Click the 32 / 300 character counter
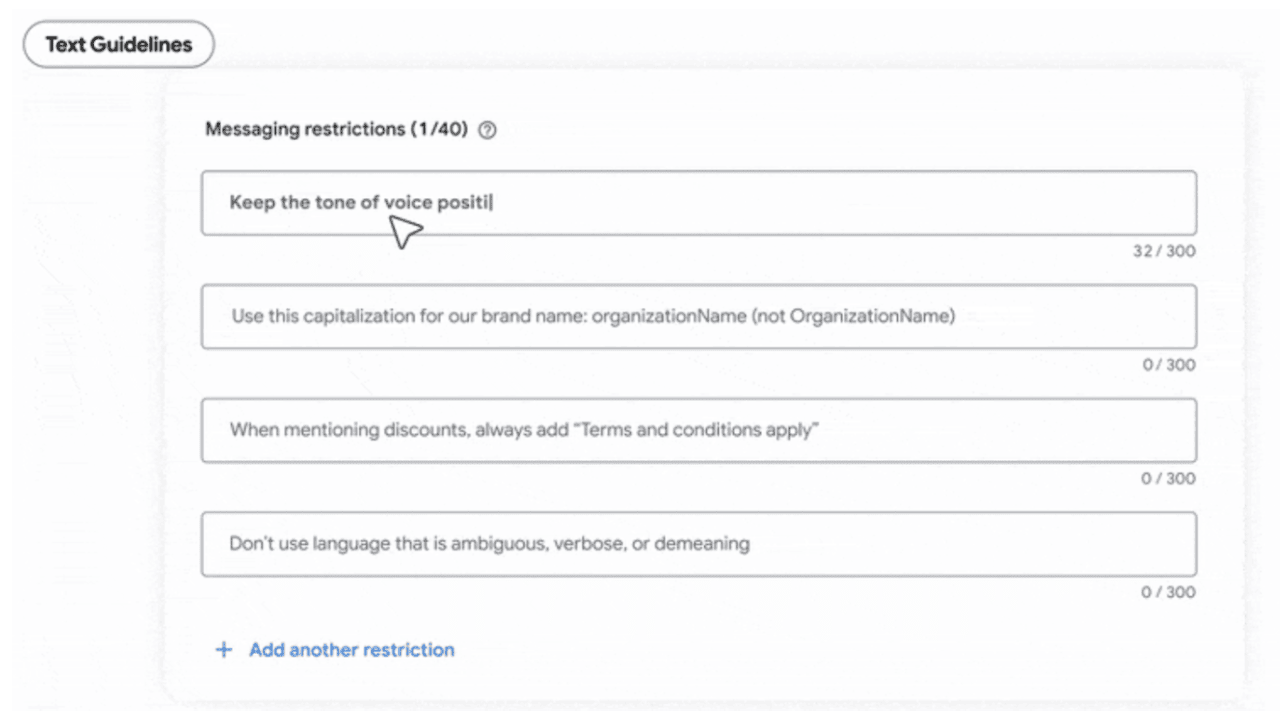1280x720 pixels. (x=1163, y=251)
